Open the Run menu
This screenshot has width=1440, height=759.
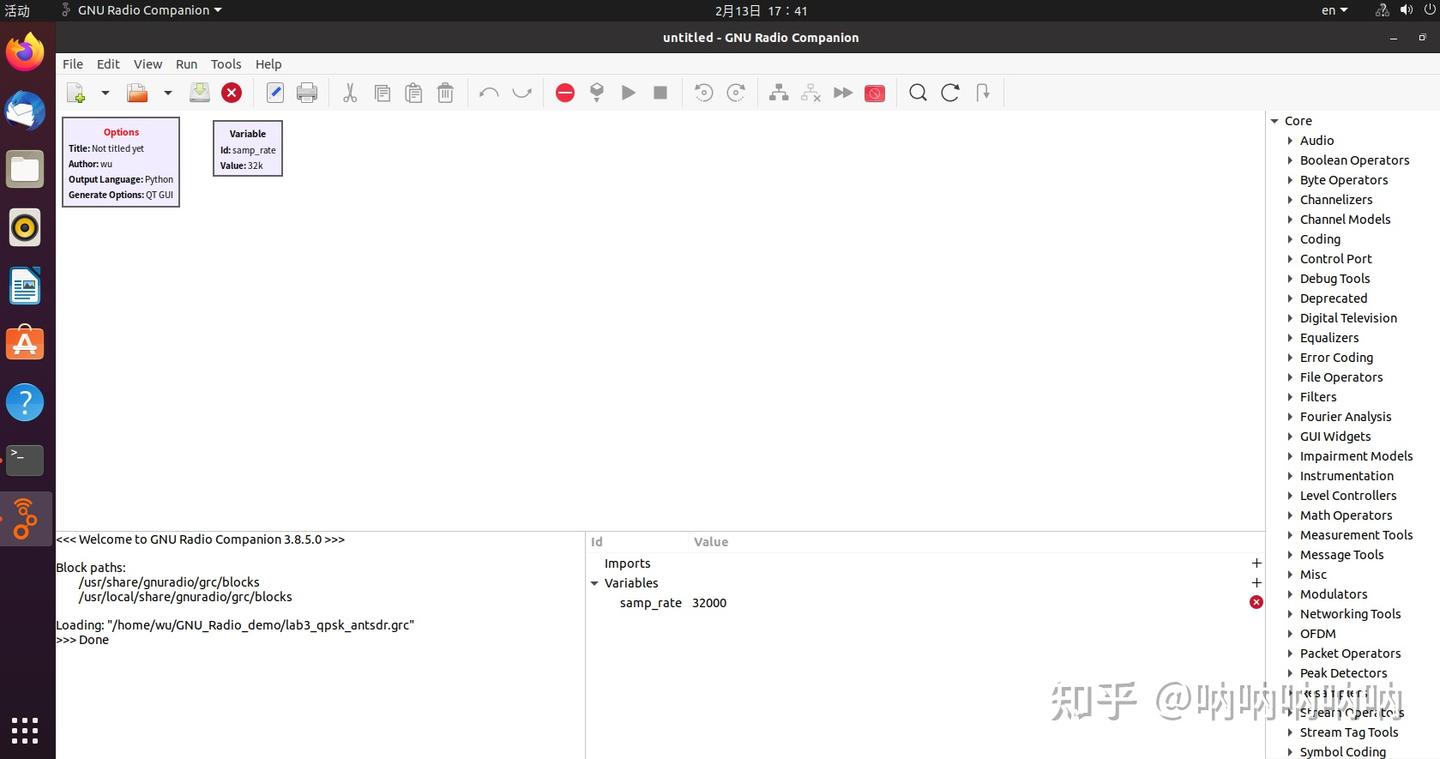pyautogui.click(x=186, y=63)
